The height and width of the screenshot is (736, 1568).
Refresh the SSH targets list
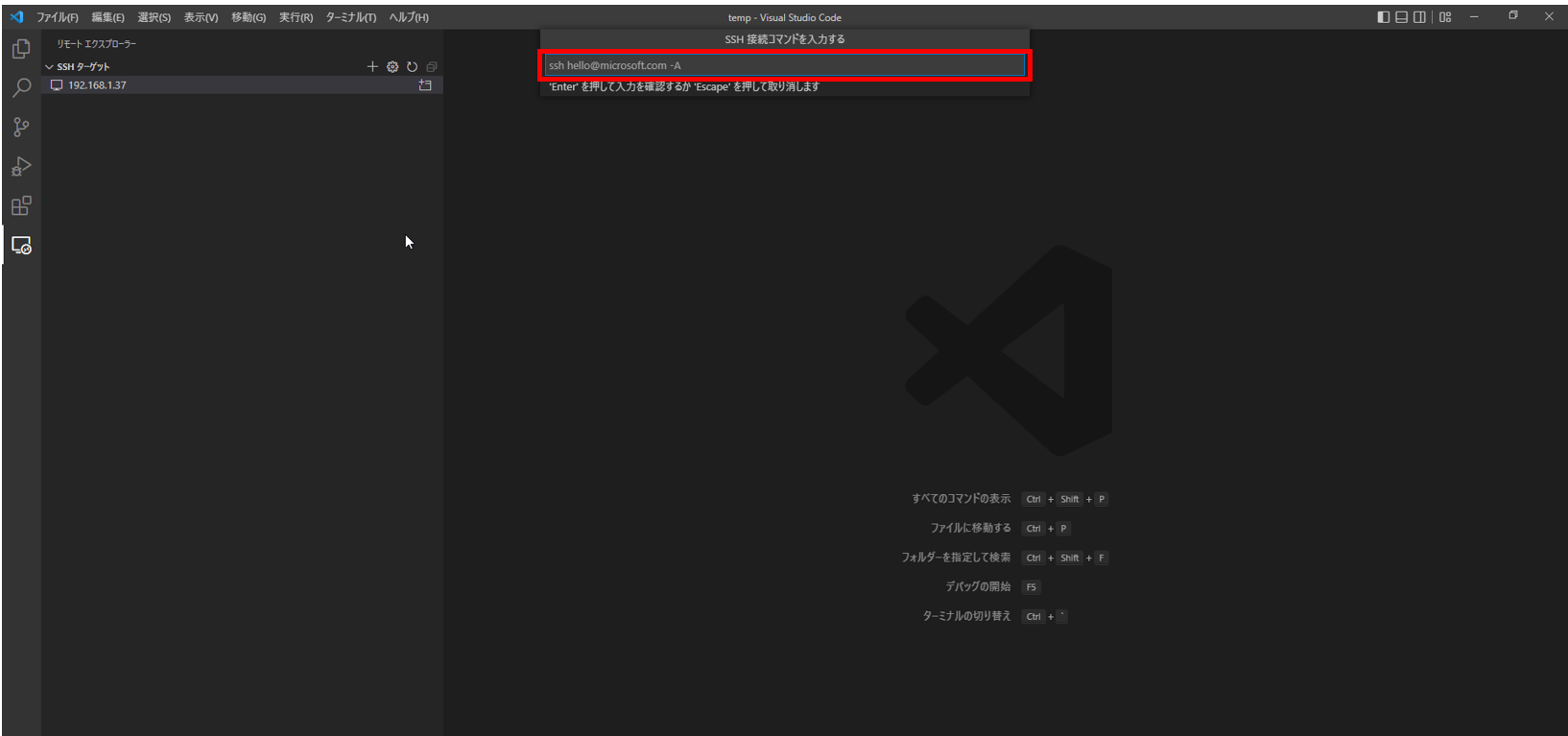pos(412,66)
